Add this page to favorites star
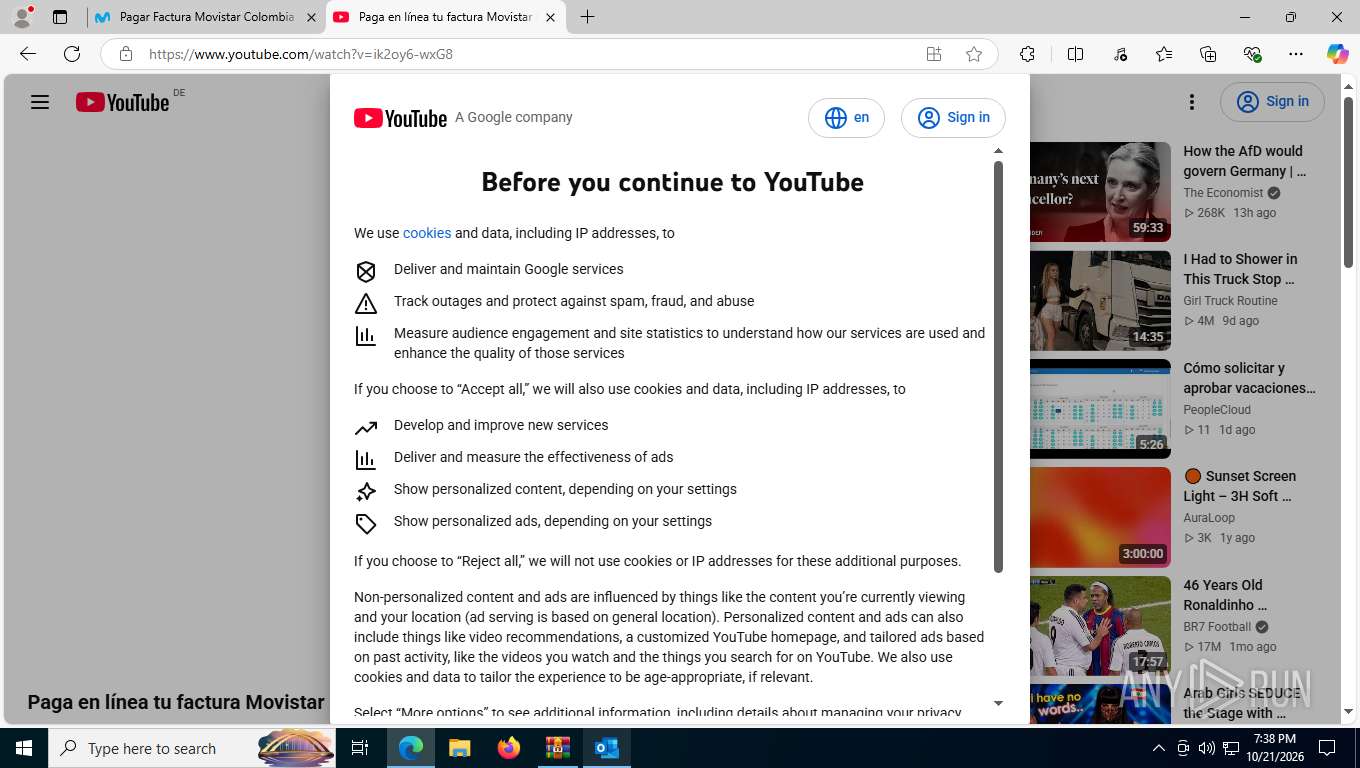This screenshot has height=768, width=1360. click(974, 54)
